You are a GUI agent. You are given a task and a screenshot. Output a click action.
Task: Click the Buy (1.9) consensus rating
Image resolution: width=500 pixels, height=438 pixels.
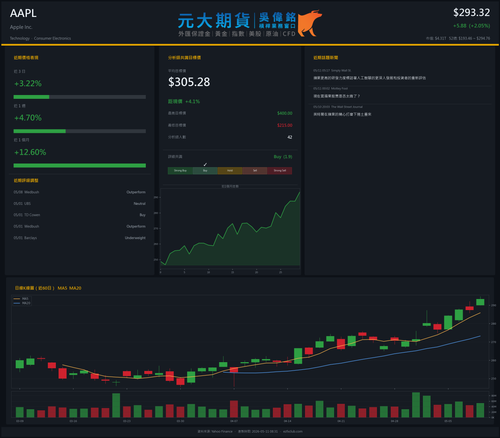(283, 157)
